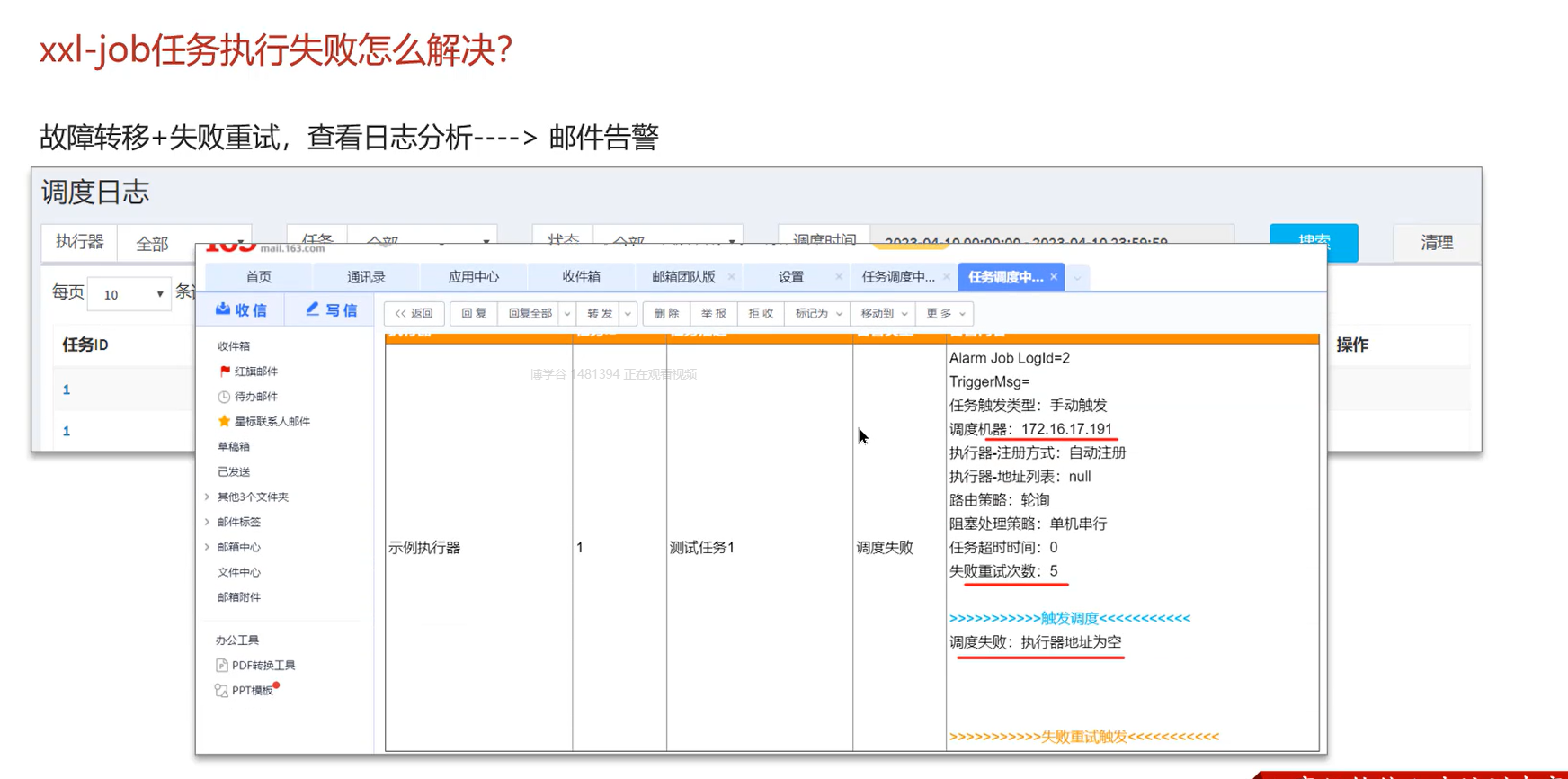
Task: Click the red flag icon beside 红旗邮件
Action: pos(225,371)
